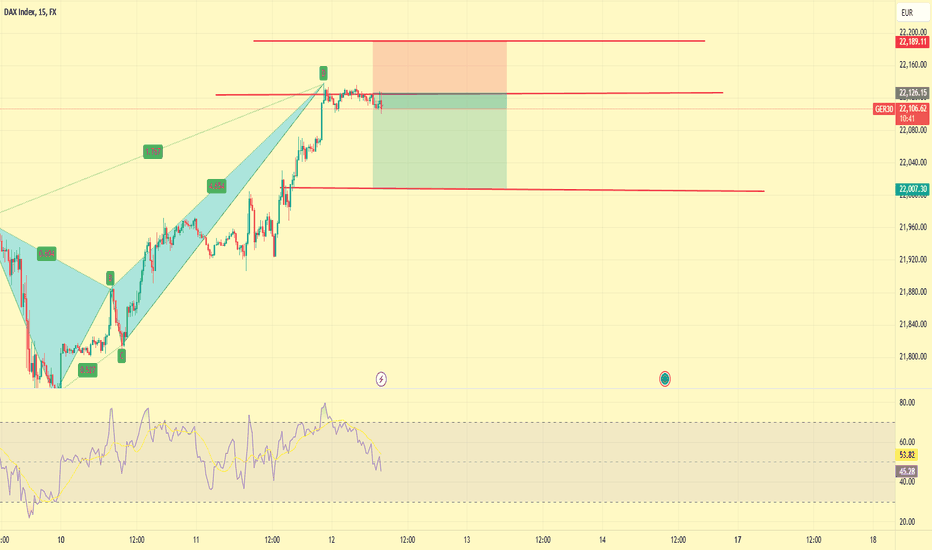Click the yellow 53.82 RSI average value

point(906,455)
